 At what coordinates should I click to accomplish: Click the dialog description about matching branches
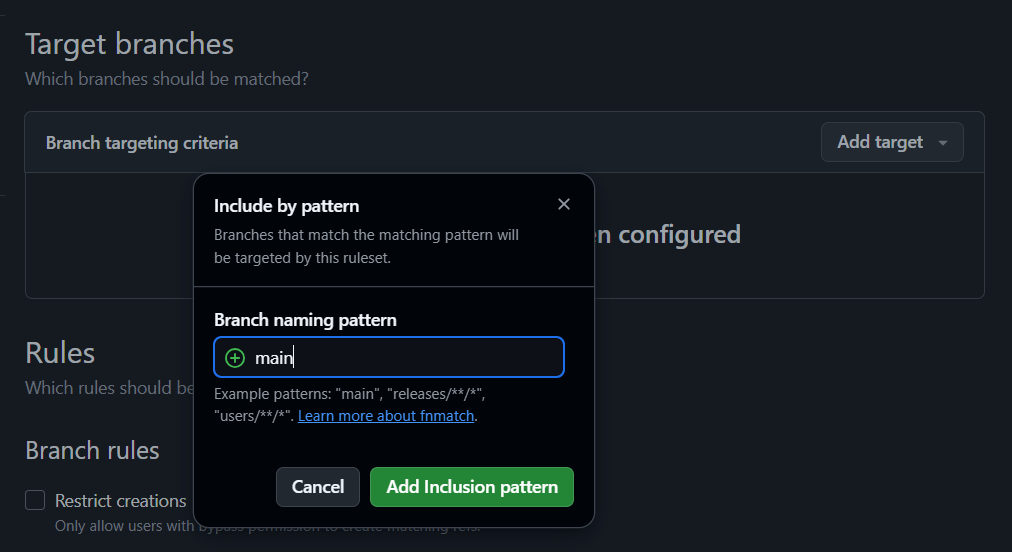click(x=366, y=246)
